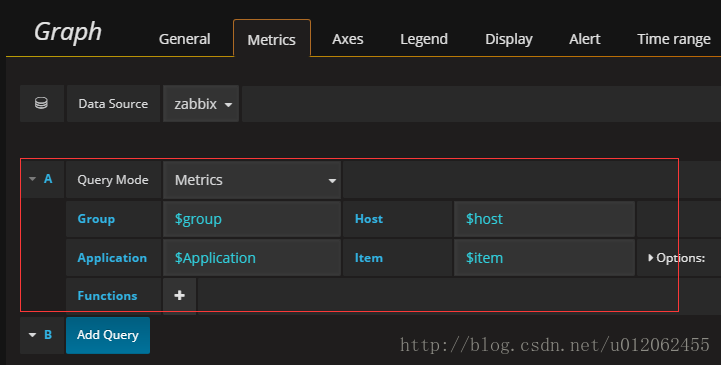Edit the $group field
Viewport: 721px width, 365px height.
point(252,219)
